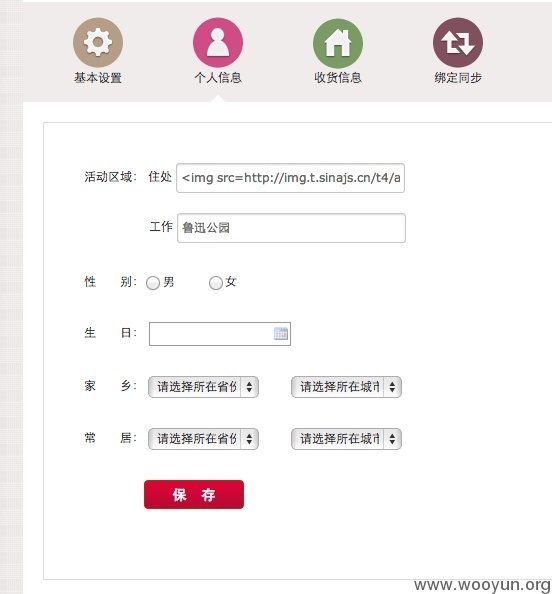
Task: Open the 收货信息 house icon
Action: (x=338, y=43)
